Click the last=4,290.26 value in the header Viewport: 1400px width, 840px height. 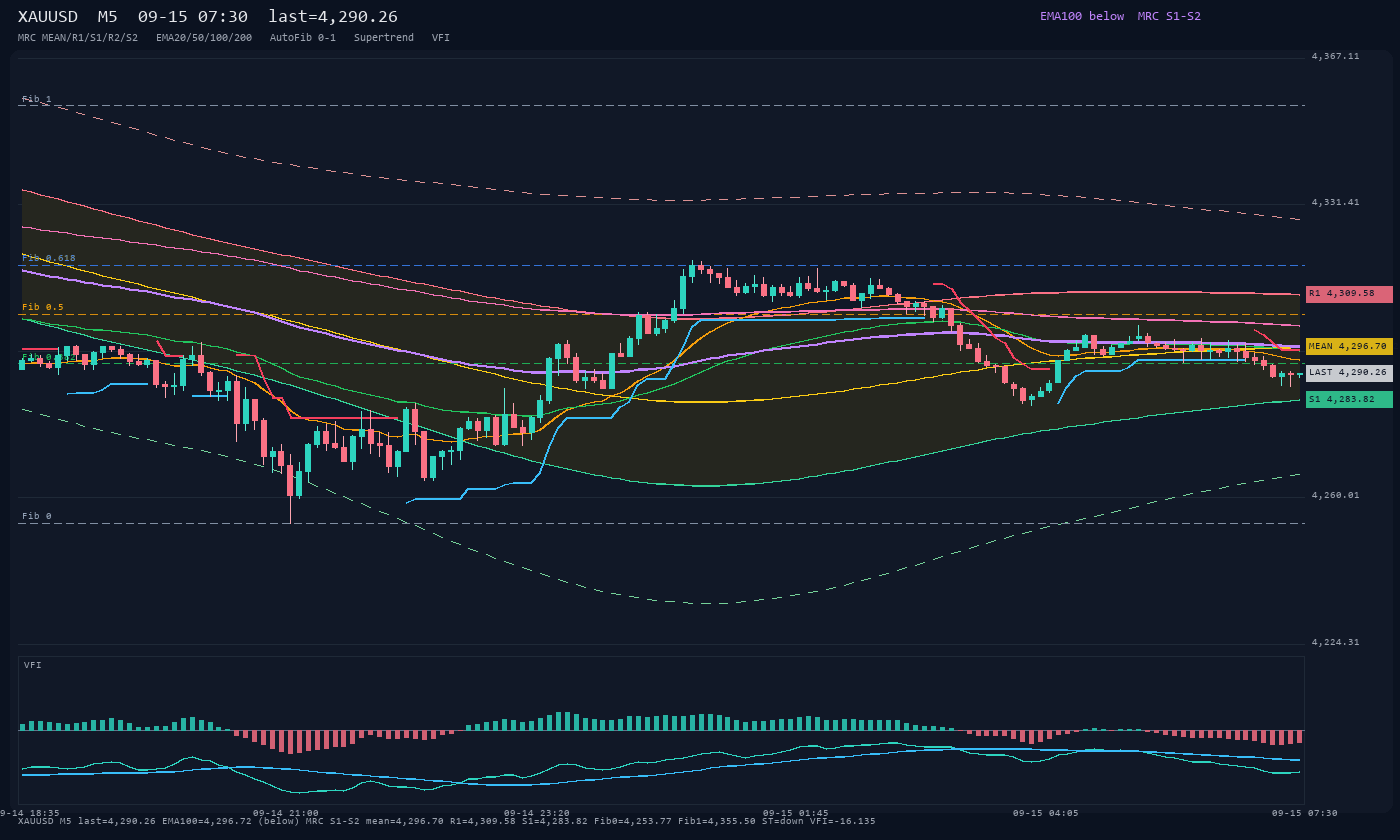point(333,16)
